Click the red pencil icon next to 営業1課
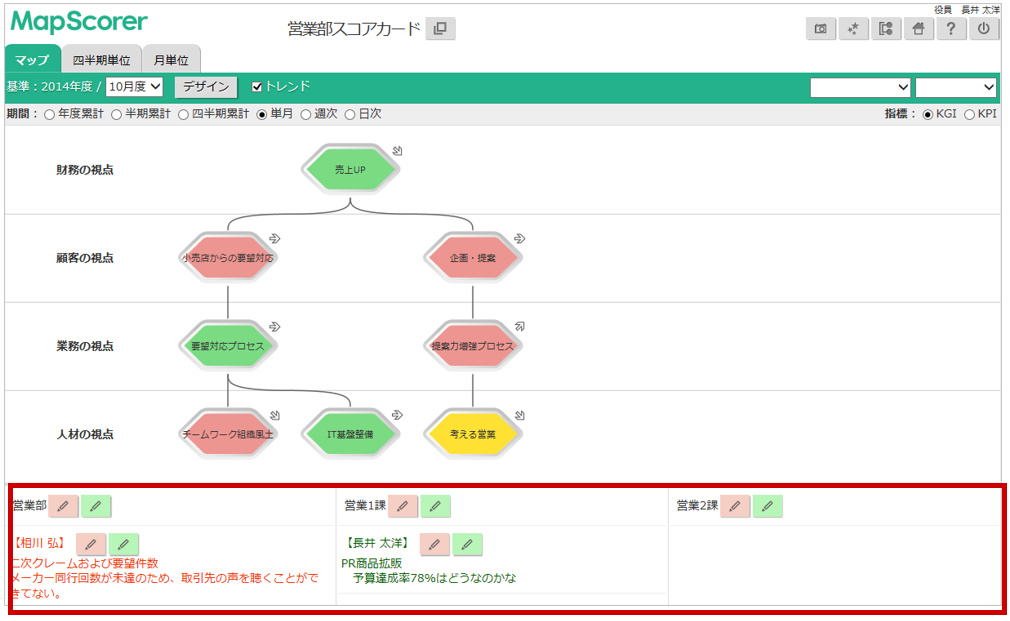 [x=403, y=506]
